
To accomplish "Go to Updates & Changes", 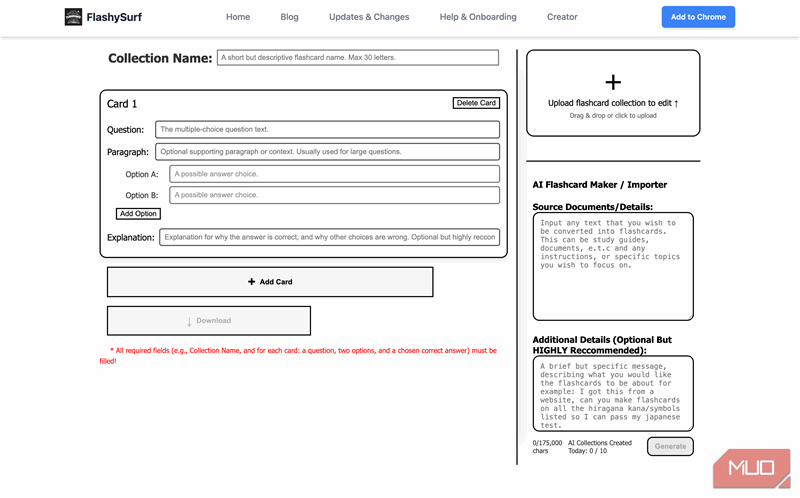I will click(369, 17).
